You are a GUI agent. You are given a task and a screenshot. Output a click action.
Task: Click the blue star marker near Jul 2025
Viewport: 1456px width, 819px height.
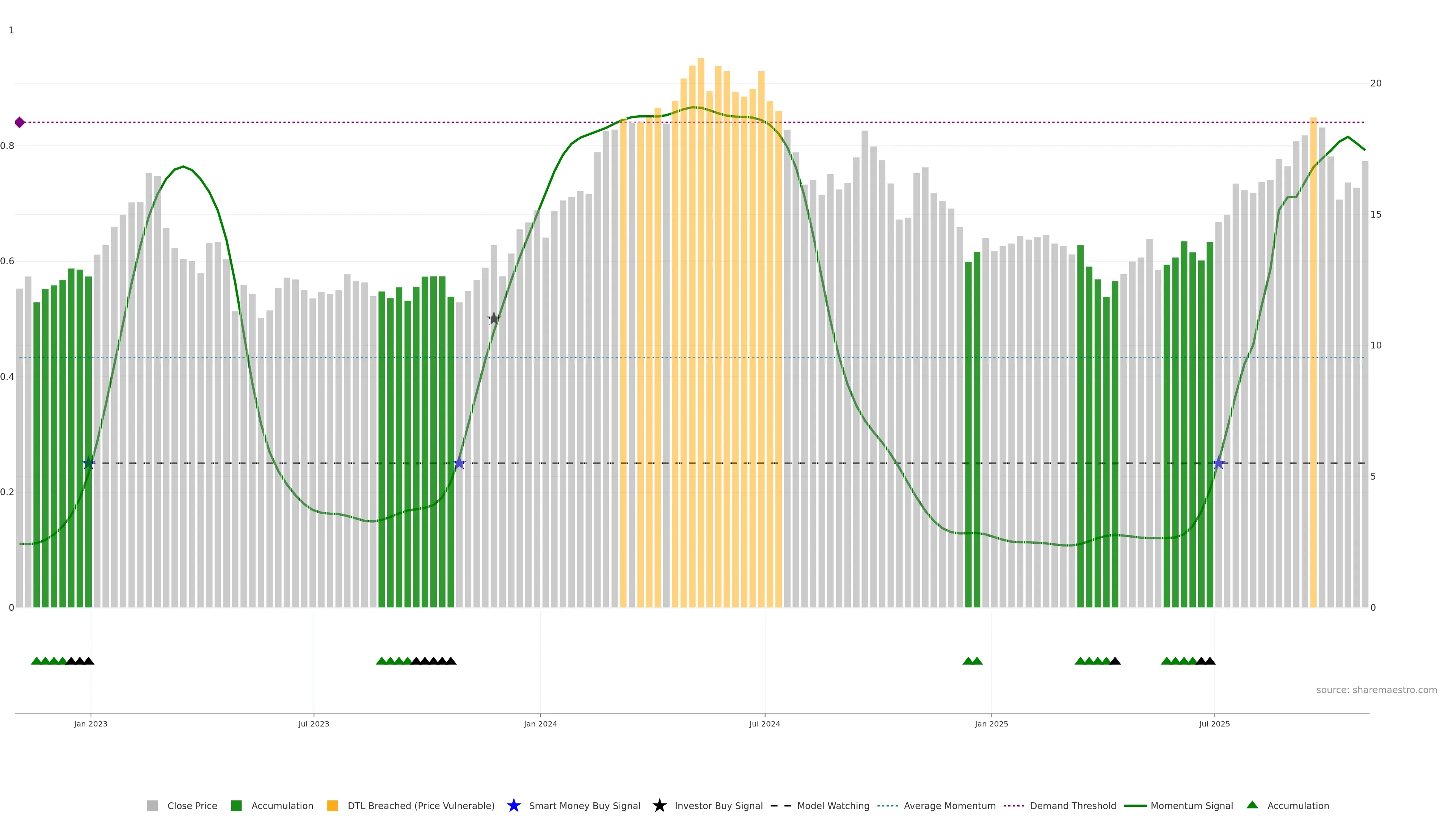pos(1219,463)
